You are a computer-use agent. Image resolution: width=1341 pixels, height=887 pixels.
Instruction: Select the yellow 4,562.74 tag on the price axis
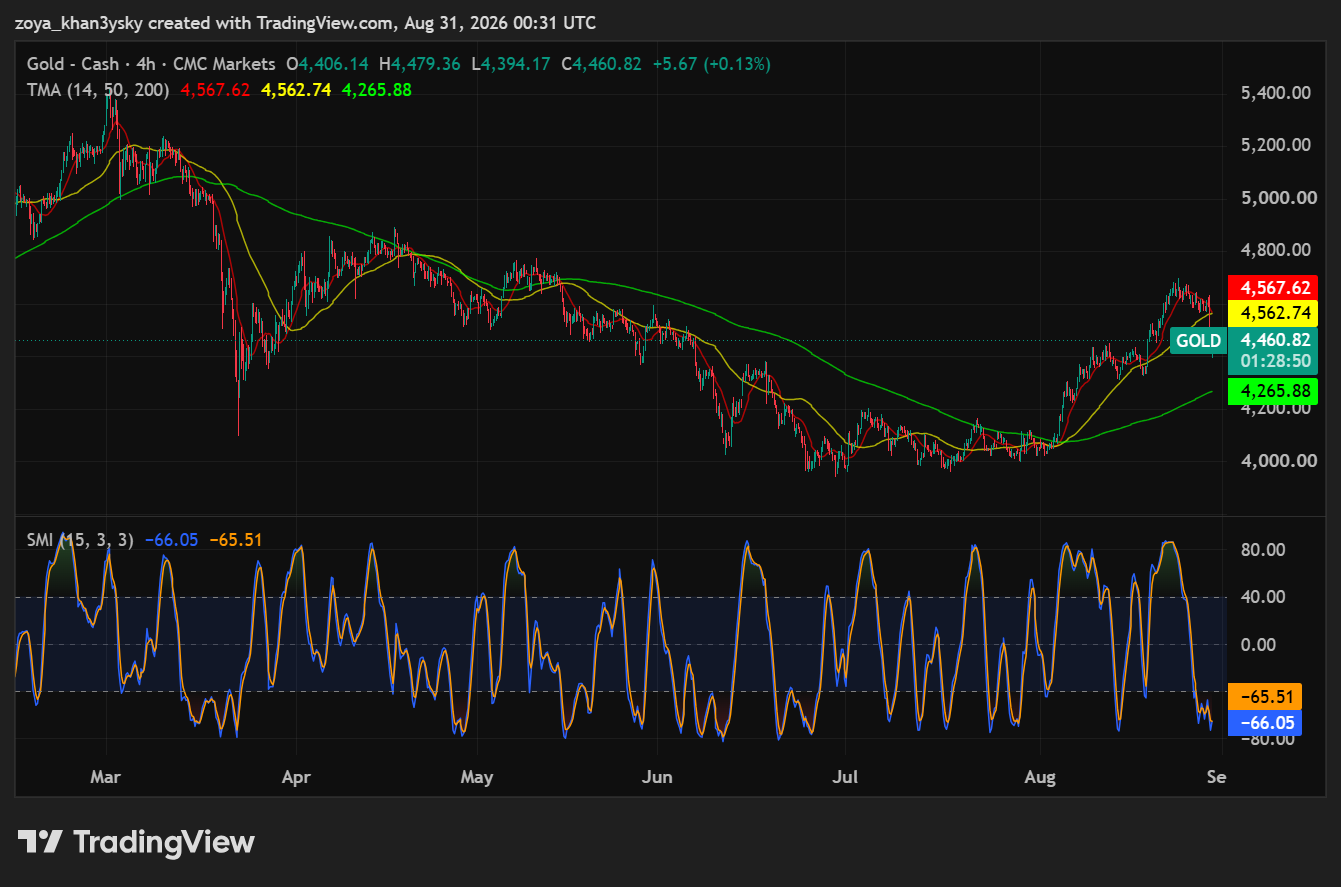pyautogui.click(x=1275, y=313)
